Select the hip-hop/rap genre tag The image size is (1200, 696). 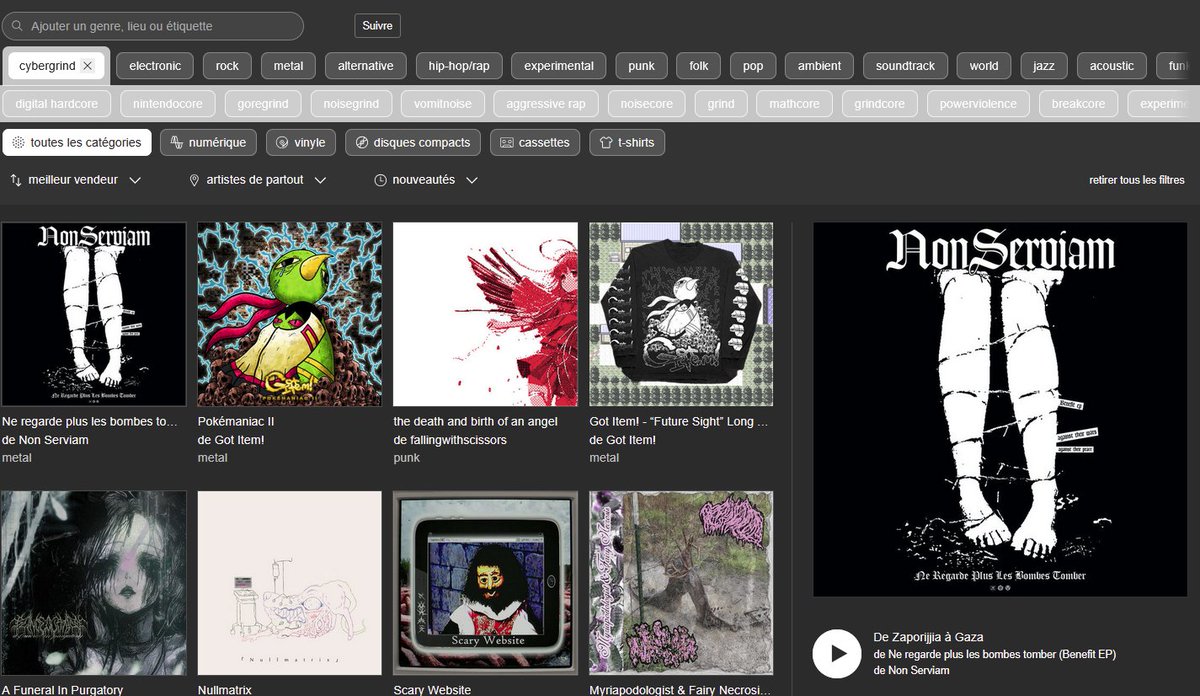pyautogui.click(x=458, y=66)
